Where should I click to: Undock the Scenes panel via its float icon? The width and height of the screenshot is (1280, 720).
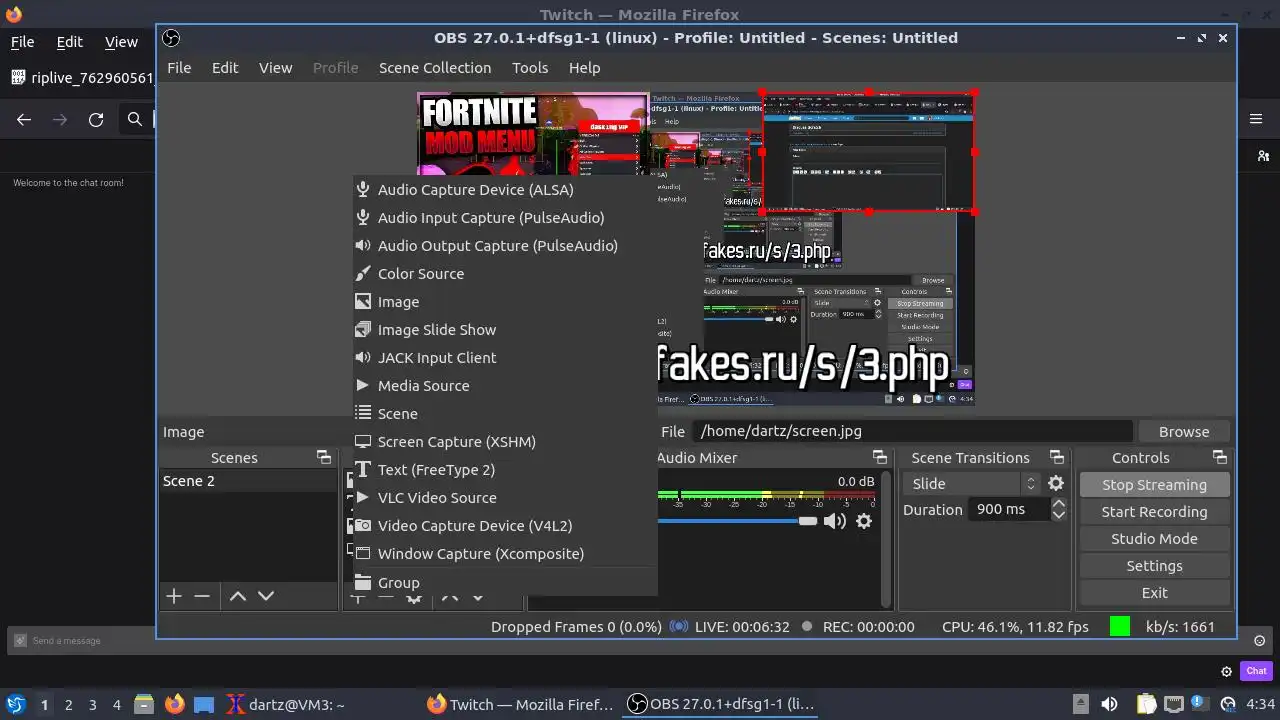click(324, 457)
